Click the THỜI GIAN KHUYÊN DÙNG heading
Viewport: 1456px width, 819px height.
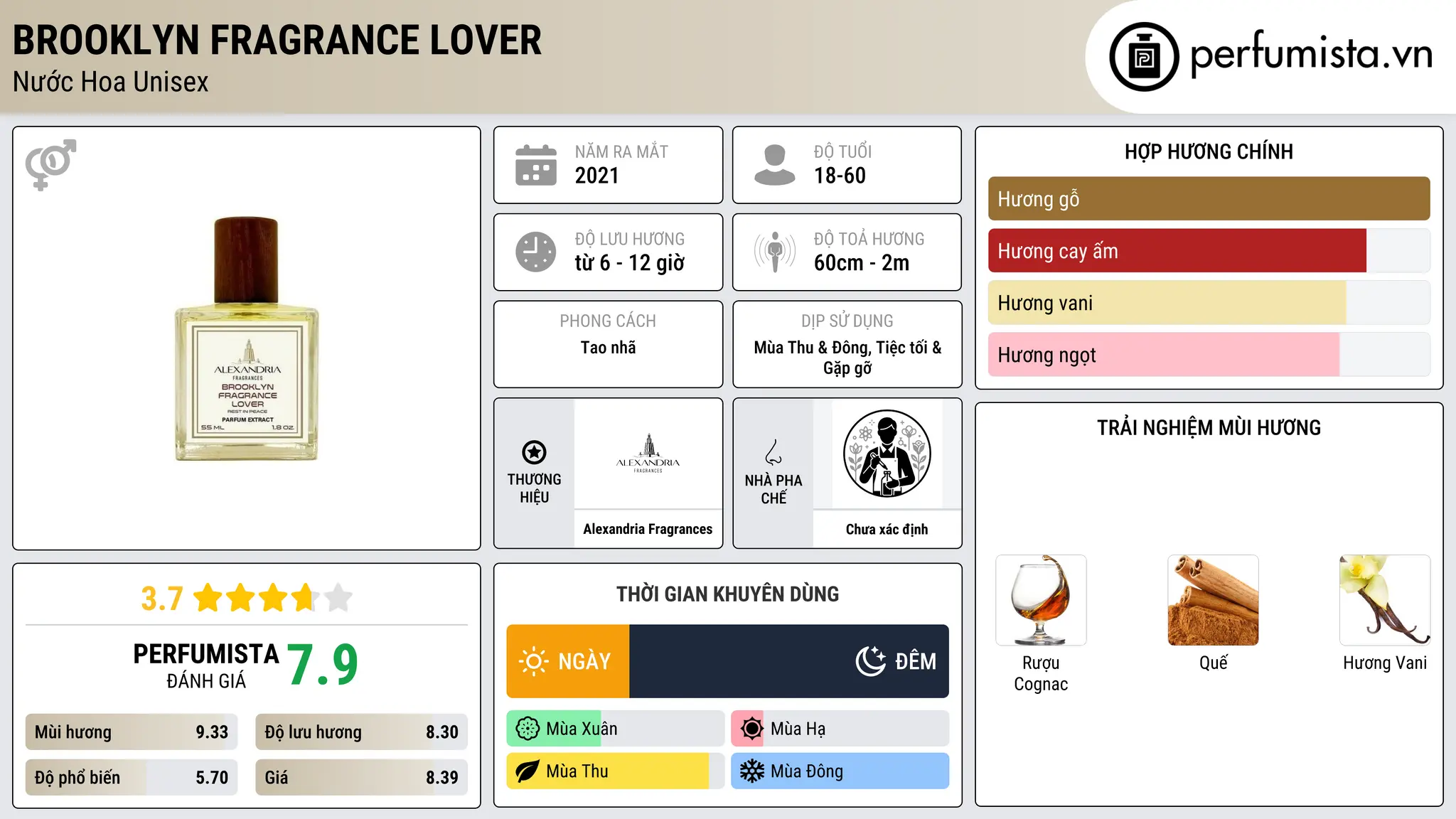(x=727, y=594)
